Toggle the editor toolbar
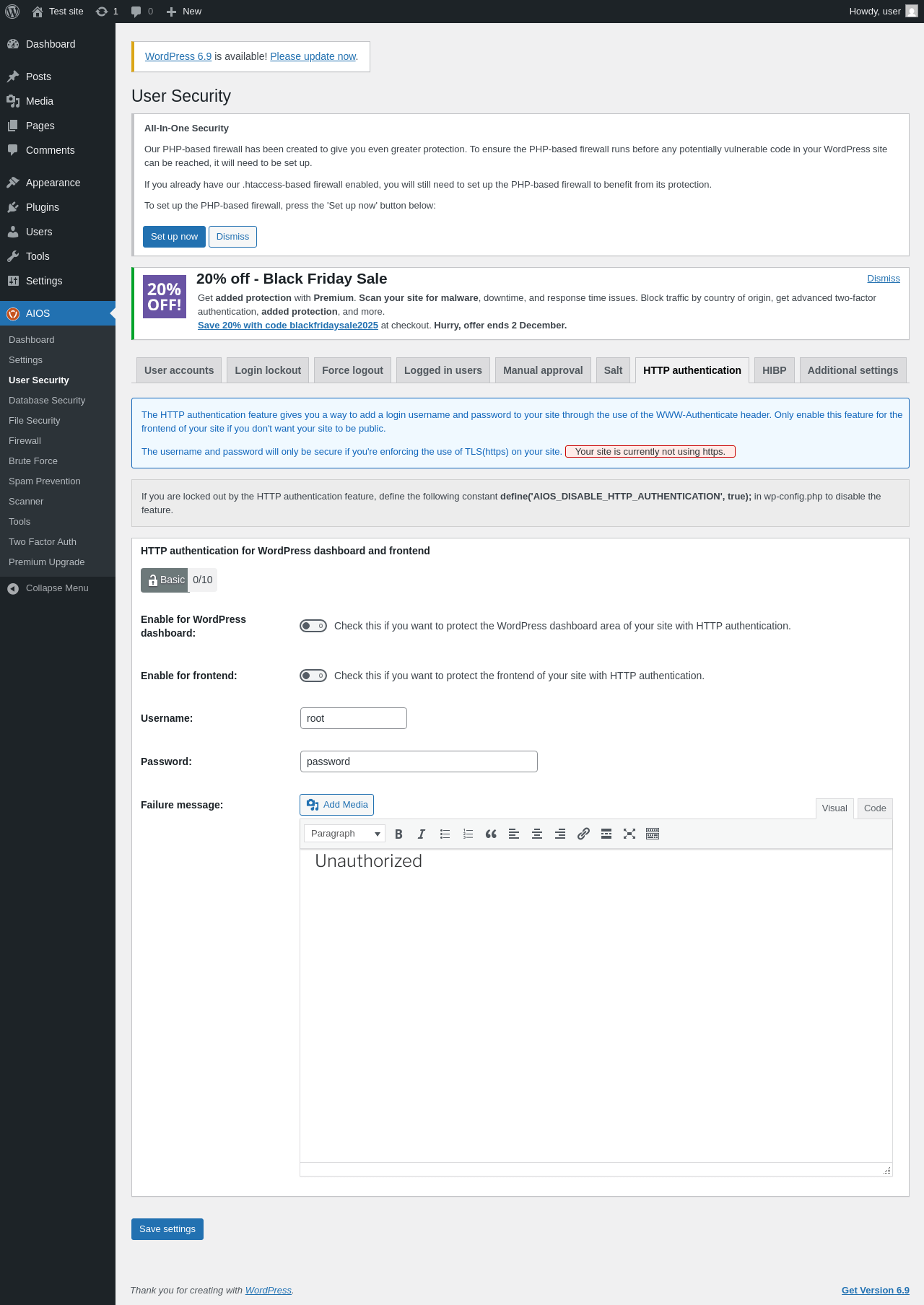The height and width of the screenshot is (1305, 924). [x=653, y=834]
